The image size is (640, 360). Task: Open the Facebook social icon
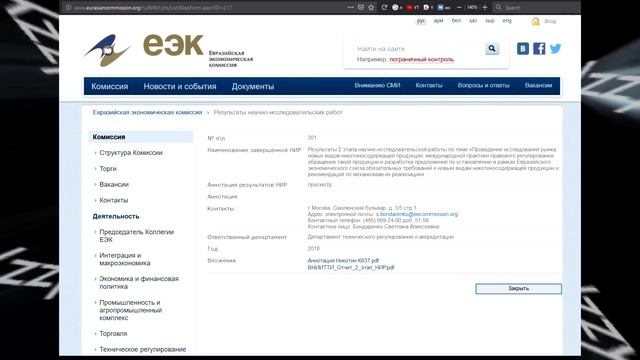pos(539,49)
